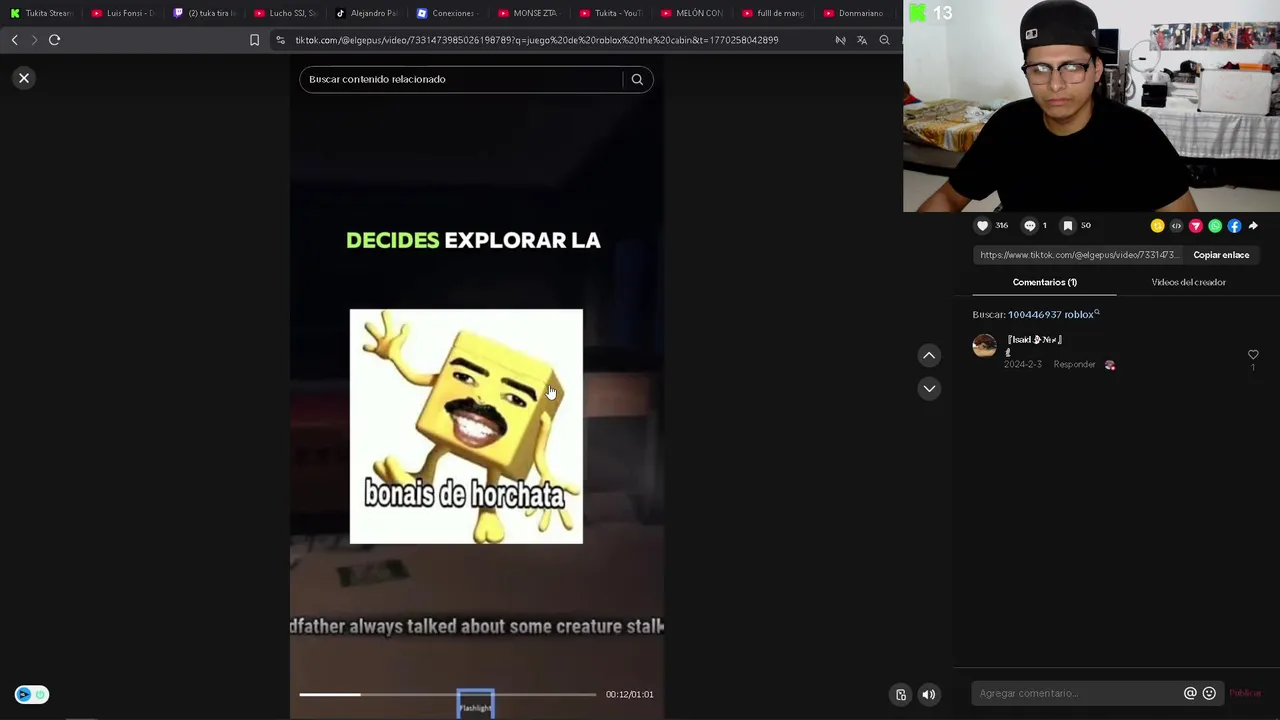1280x720 pixels.
Task: Select the video link text field
Action: pyautogui.click(x=1079, y=255)
